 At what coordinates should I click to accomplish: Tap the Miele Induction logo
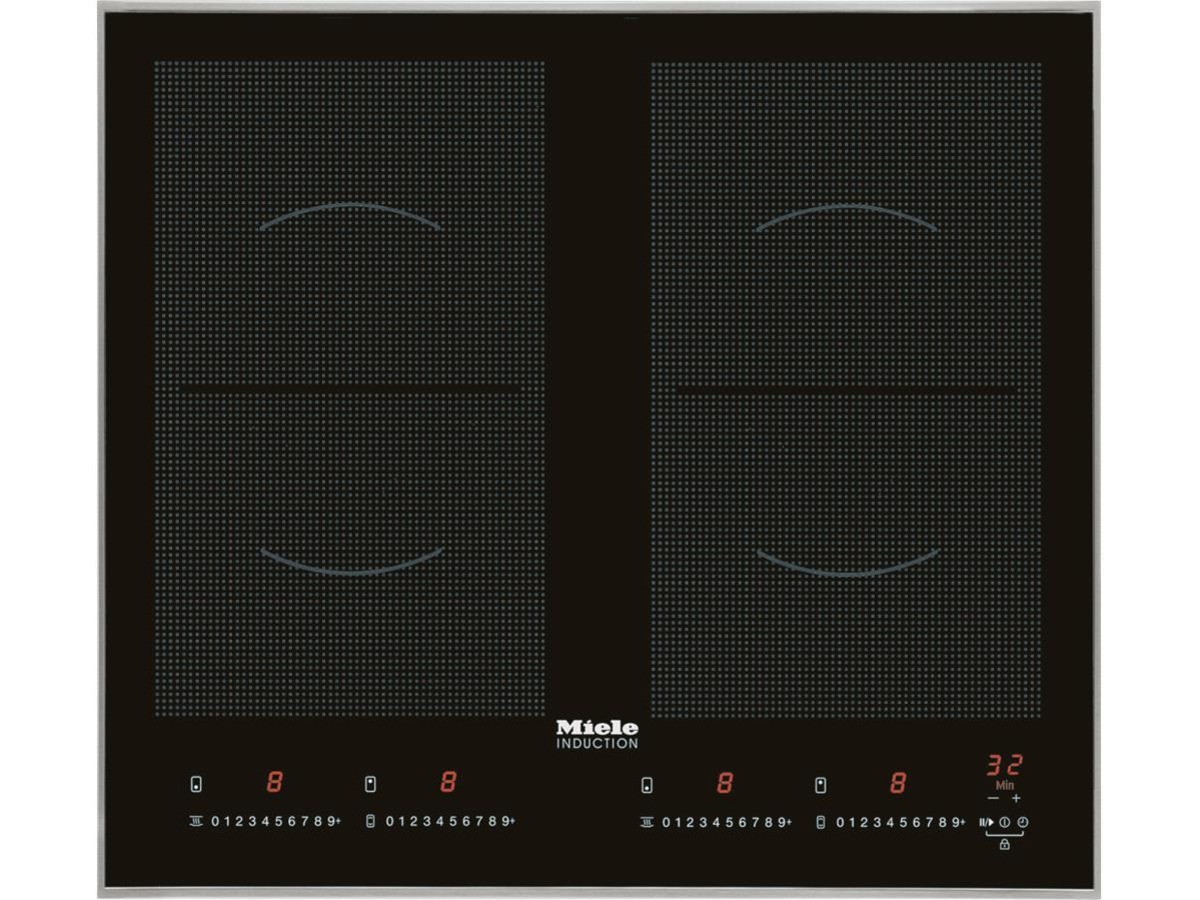(x=597, y=734)
